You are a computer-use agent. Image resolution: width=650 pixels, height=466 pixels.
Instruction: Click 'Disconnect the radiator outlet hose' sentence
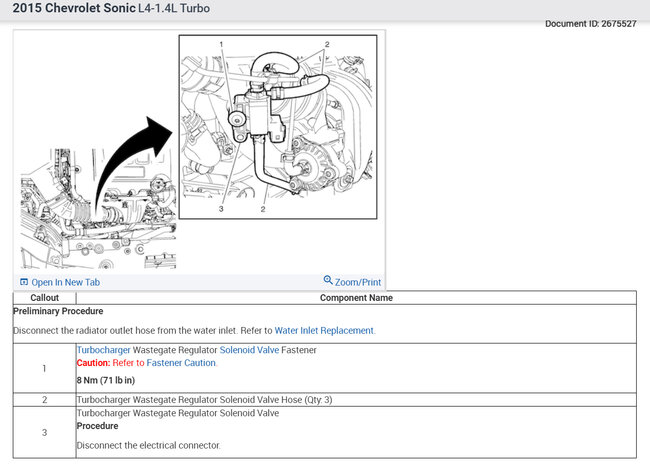[126, 331]
